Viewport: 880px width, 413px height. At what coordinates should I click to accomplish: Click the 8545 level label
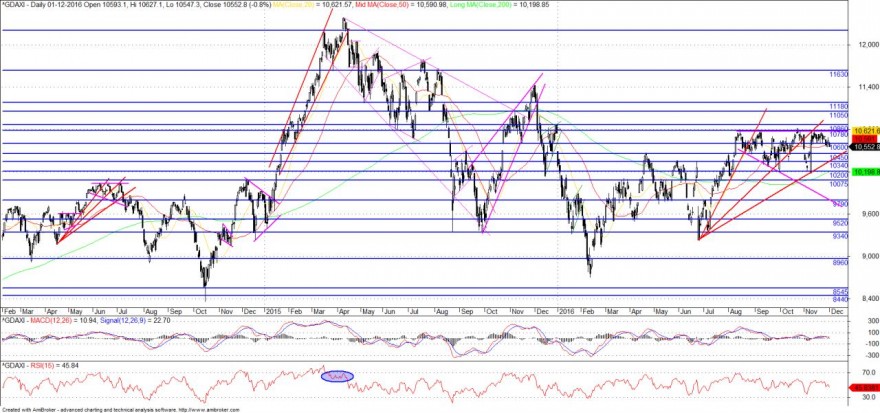(840, 292)
